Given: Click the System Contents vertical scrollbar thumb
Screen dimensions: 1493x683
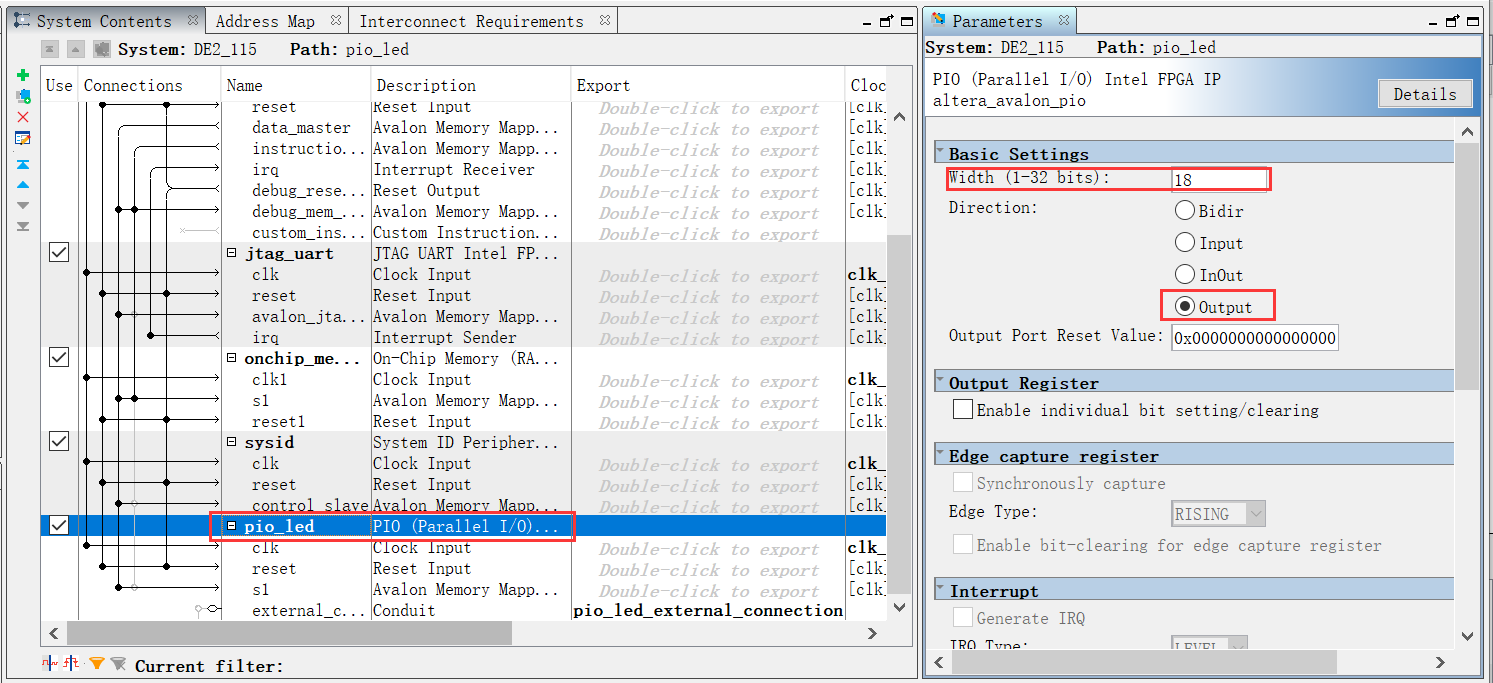Looking at the screenshot, I should pyautogui.click(x=899, y=413).
